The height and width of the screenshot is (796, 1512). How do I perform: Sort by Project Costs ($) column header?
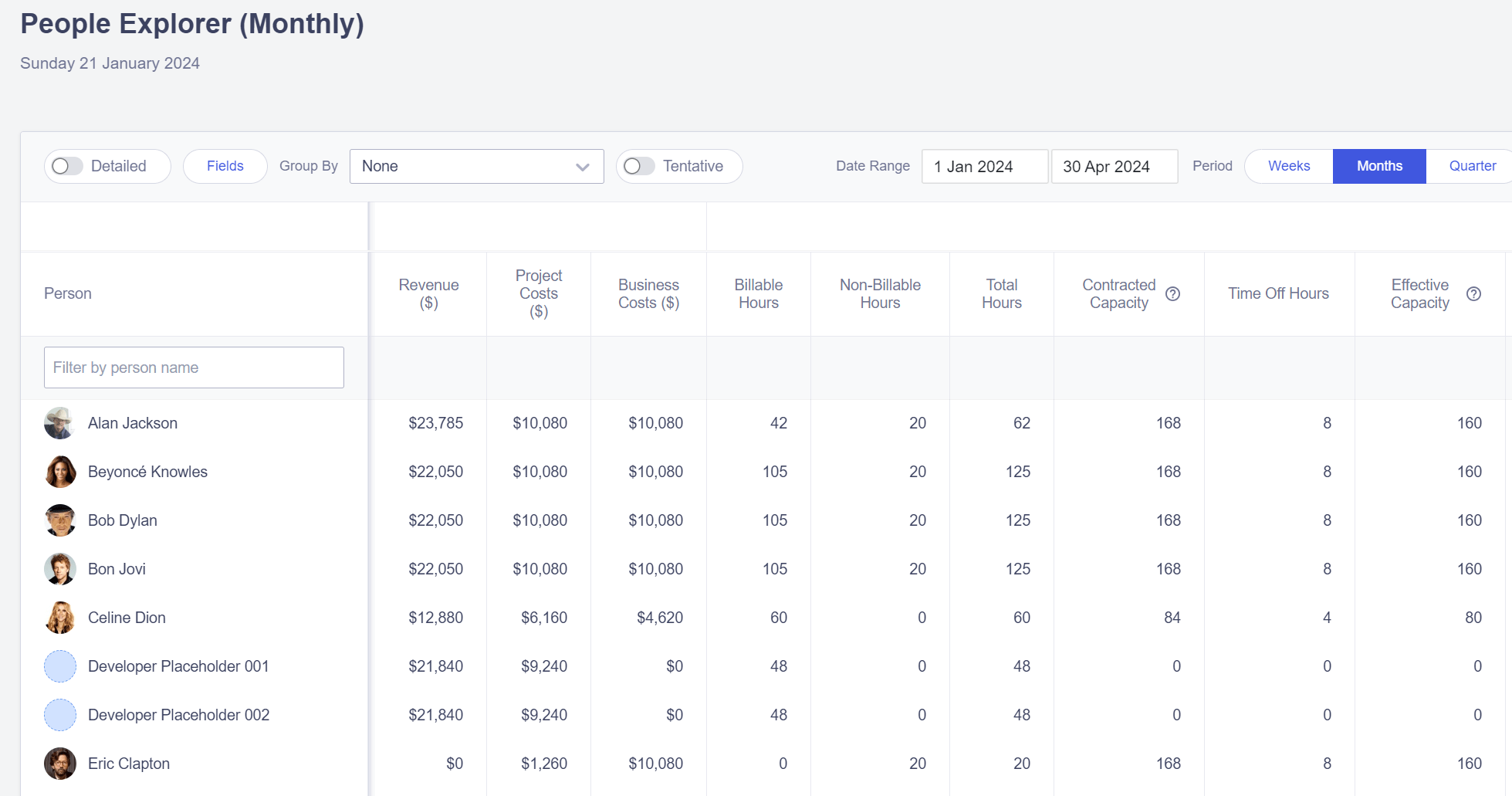coord(539,293)
